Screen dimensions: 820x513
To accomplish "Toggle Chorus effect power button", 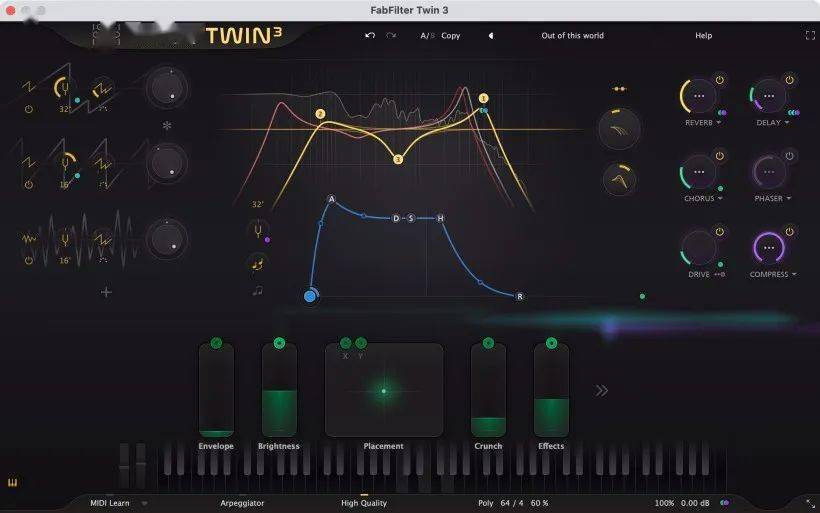I will click(x=720, y=156).
